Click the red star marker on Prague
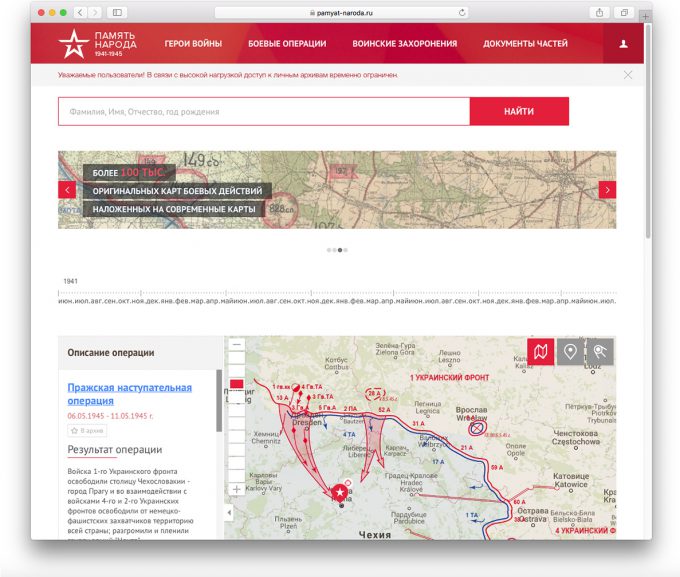680x577 pixels. click(340, 493)
